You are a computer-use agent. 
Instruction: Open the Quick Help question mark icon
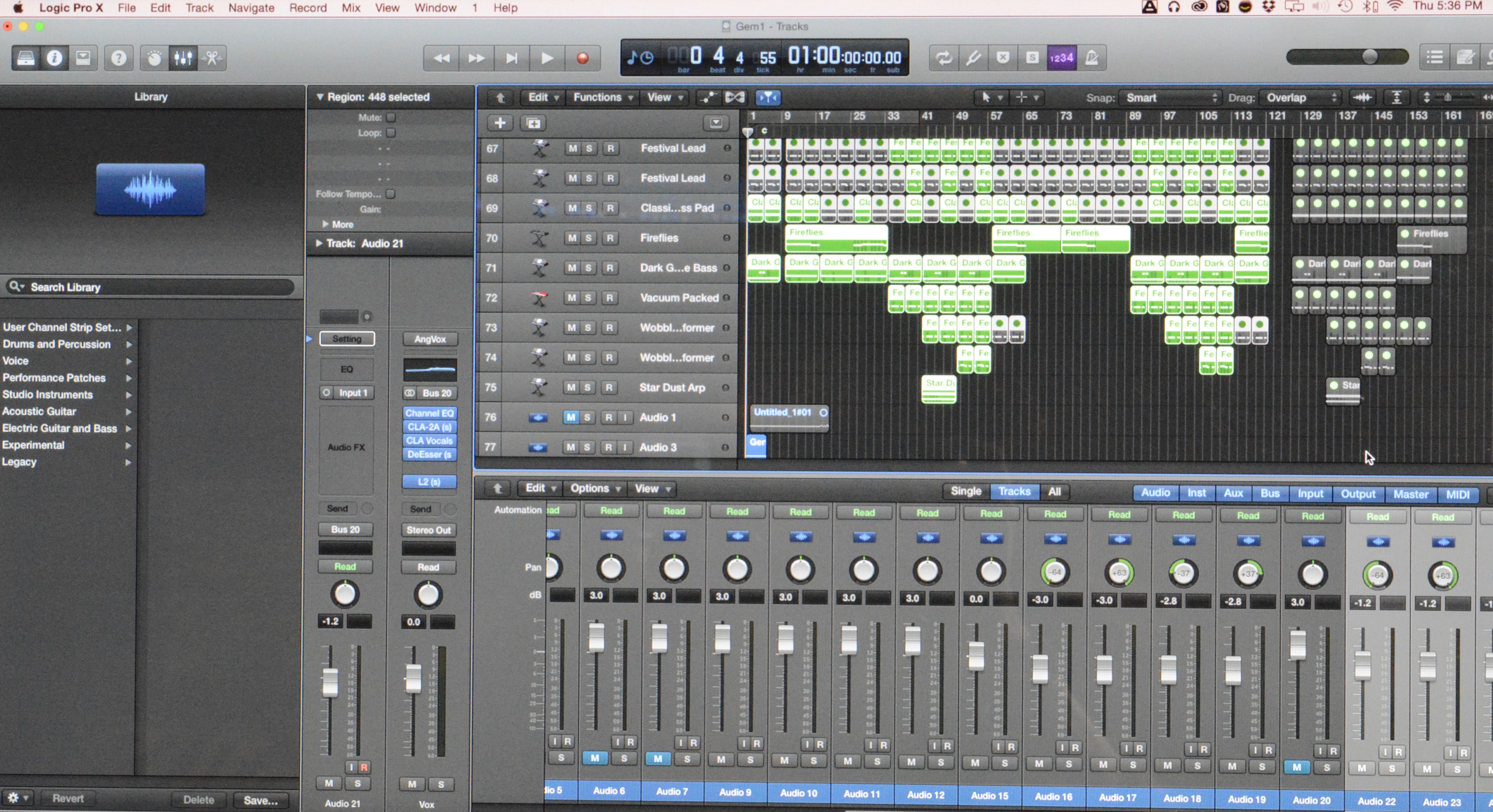click(x=119, y=58)
